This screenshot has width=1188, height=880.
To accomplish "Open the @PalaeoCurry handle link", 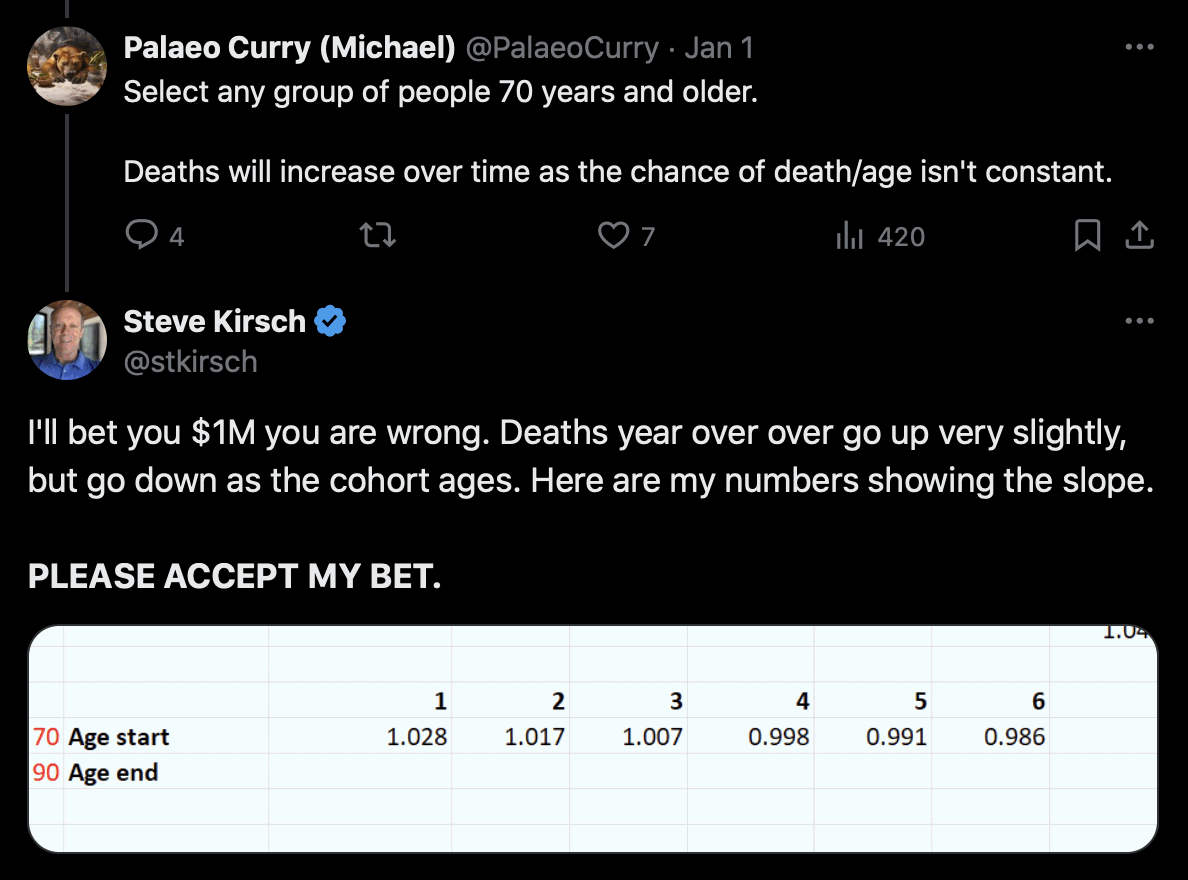I will [x=563, y=47].
